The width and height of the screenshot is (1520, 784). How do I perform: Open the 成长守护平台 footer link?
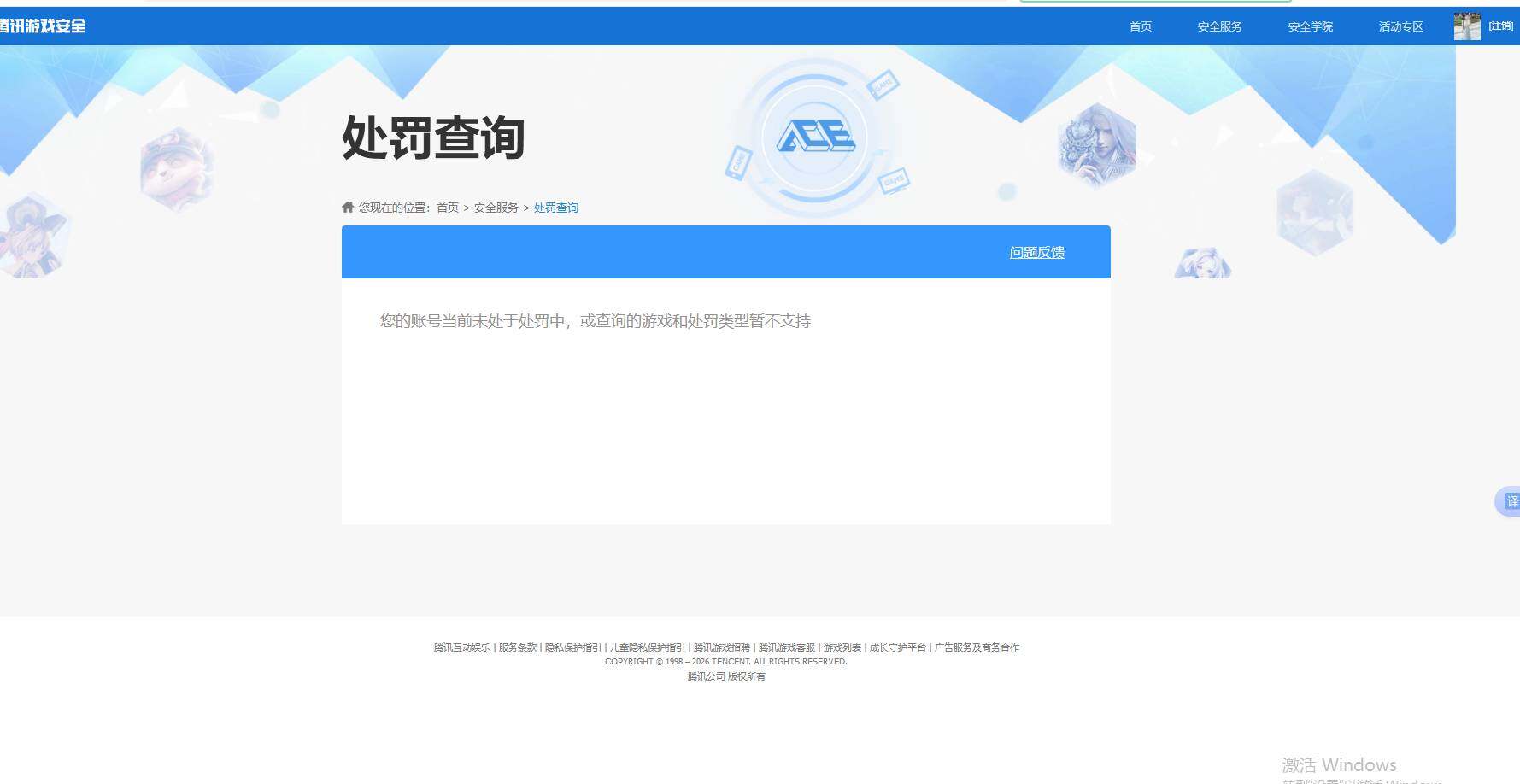coord(895,647)
